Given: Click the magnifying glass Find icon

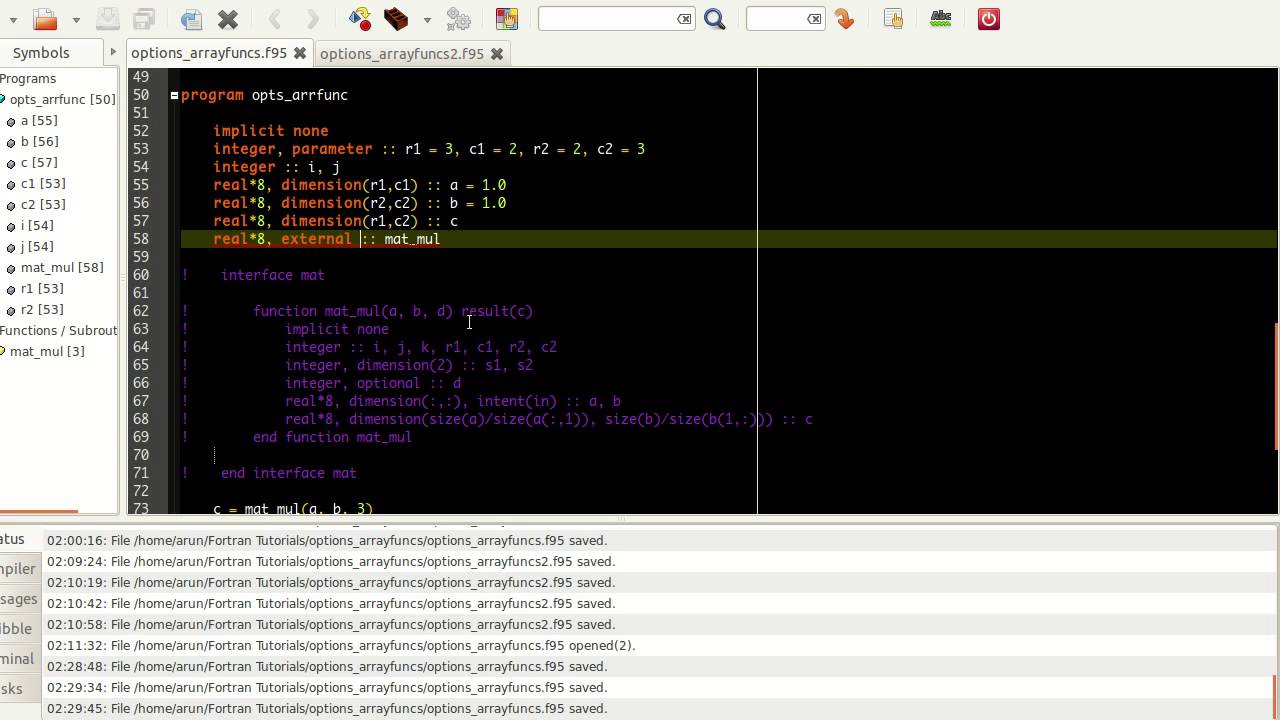Looking at the screenshot, I should pyautogui.click(x=714, y=19).
